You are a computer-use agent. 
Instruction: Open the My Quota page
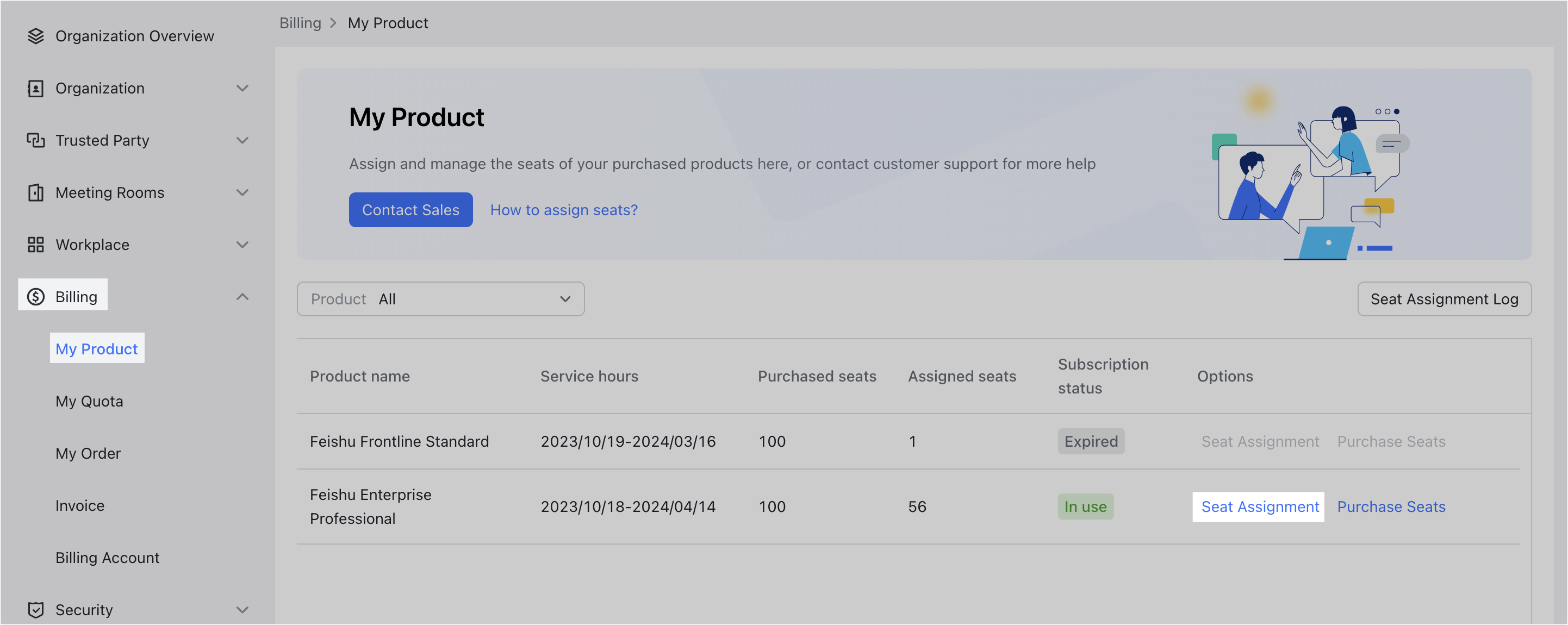coord(89,401)
